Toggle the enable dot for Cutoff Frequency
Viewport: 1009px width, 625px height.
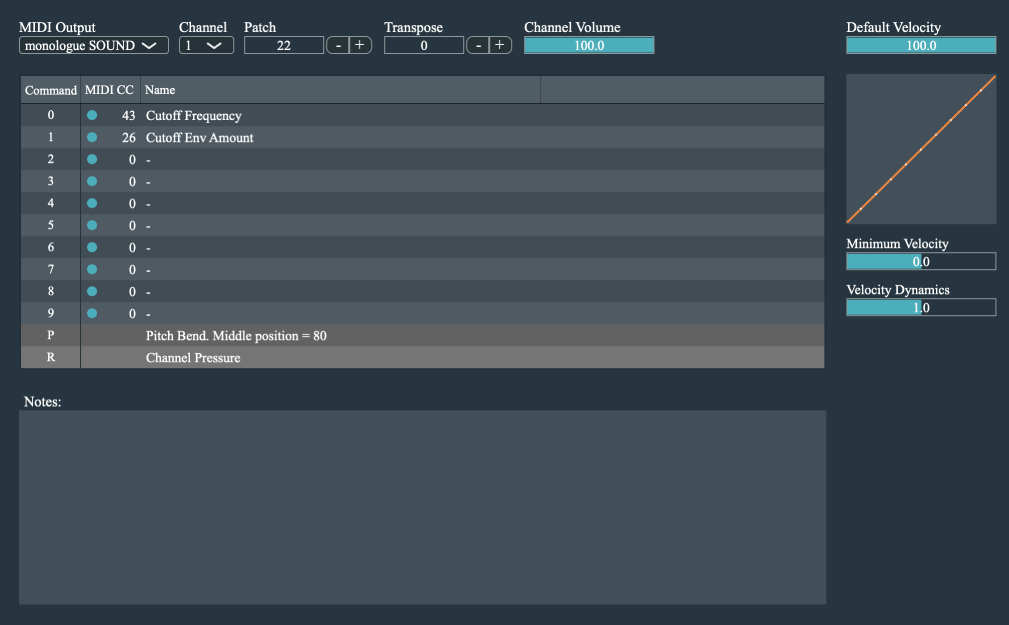click(91, 115)
